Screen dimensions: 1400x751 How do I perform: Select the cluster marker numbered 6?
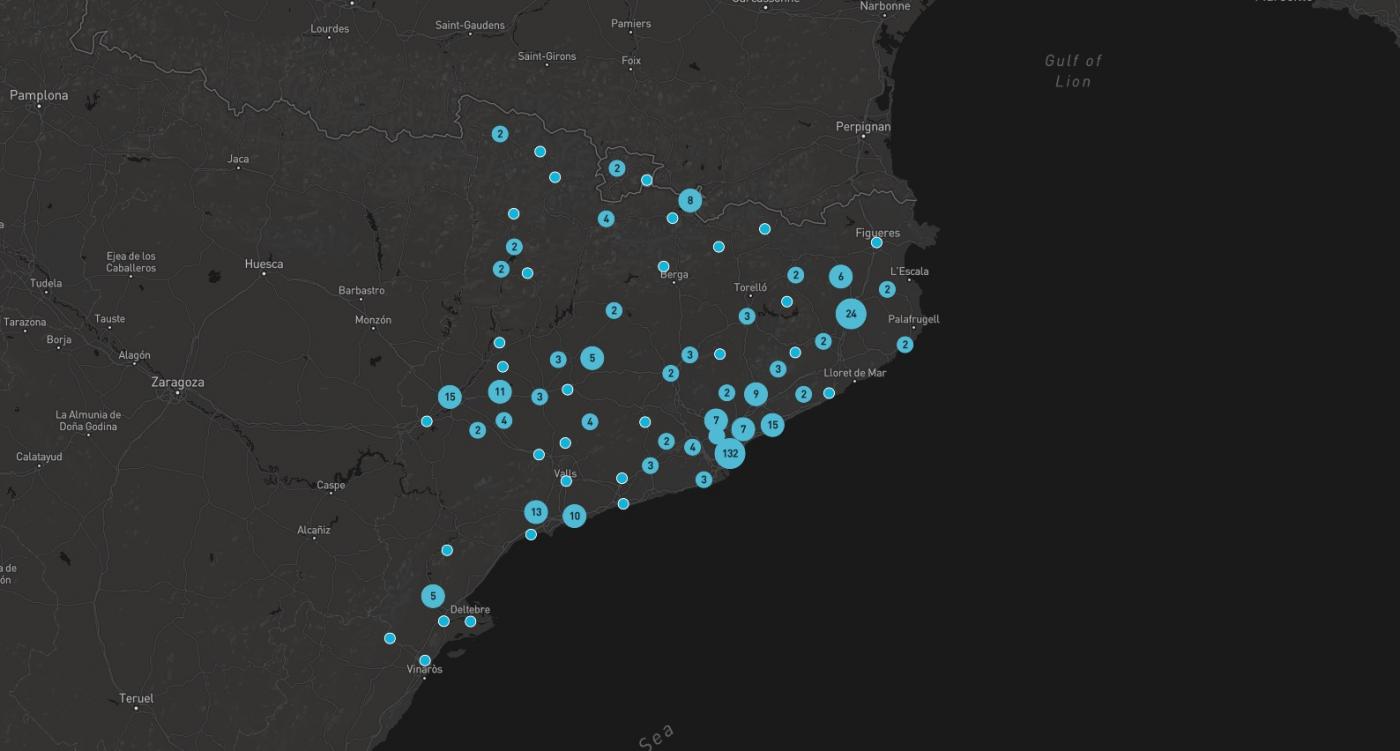(841, 277)
